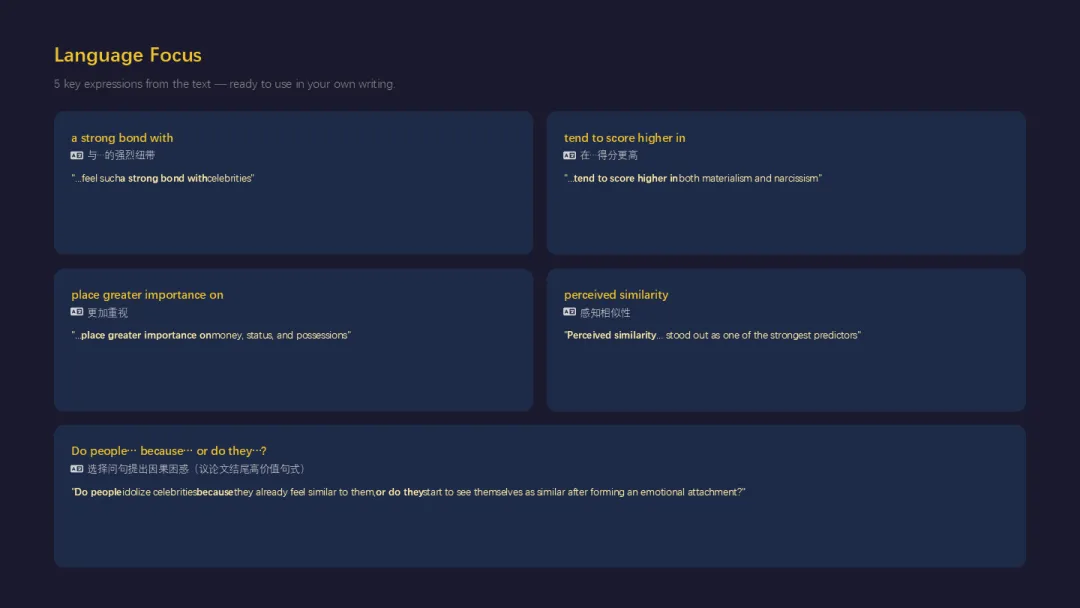Select the 'perceived similarity' heading
The width and height of the screenshot is (1080, 608).
coord(616,295)
